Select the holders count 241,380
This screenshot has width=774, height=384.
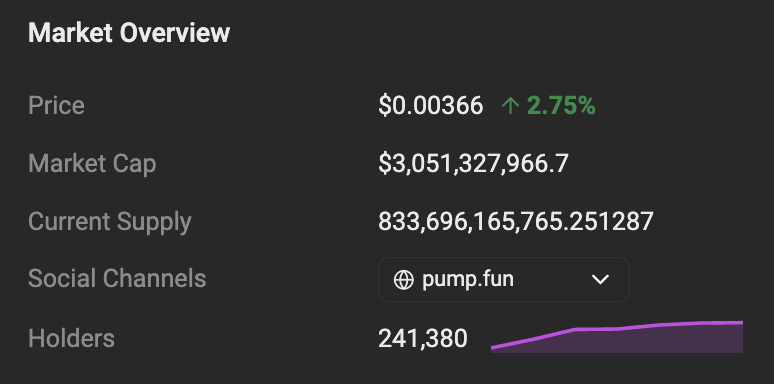(423, 339)
